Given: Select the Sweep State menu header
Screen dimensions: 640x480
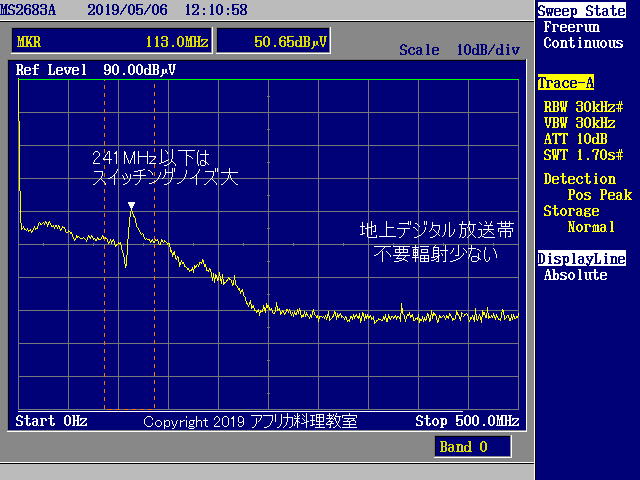Looking at the screenshot, I should click(x=581, y=11).
